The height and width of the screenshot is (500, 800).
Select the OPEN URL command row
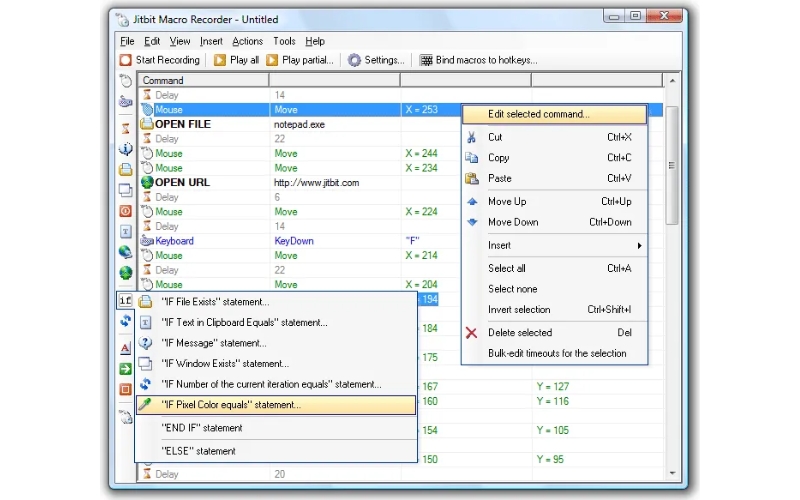301,183
